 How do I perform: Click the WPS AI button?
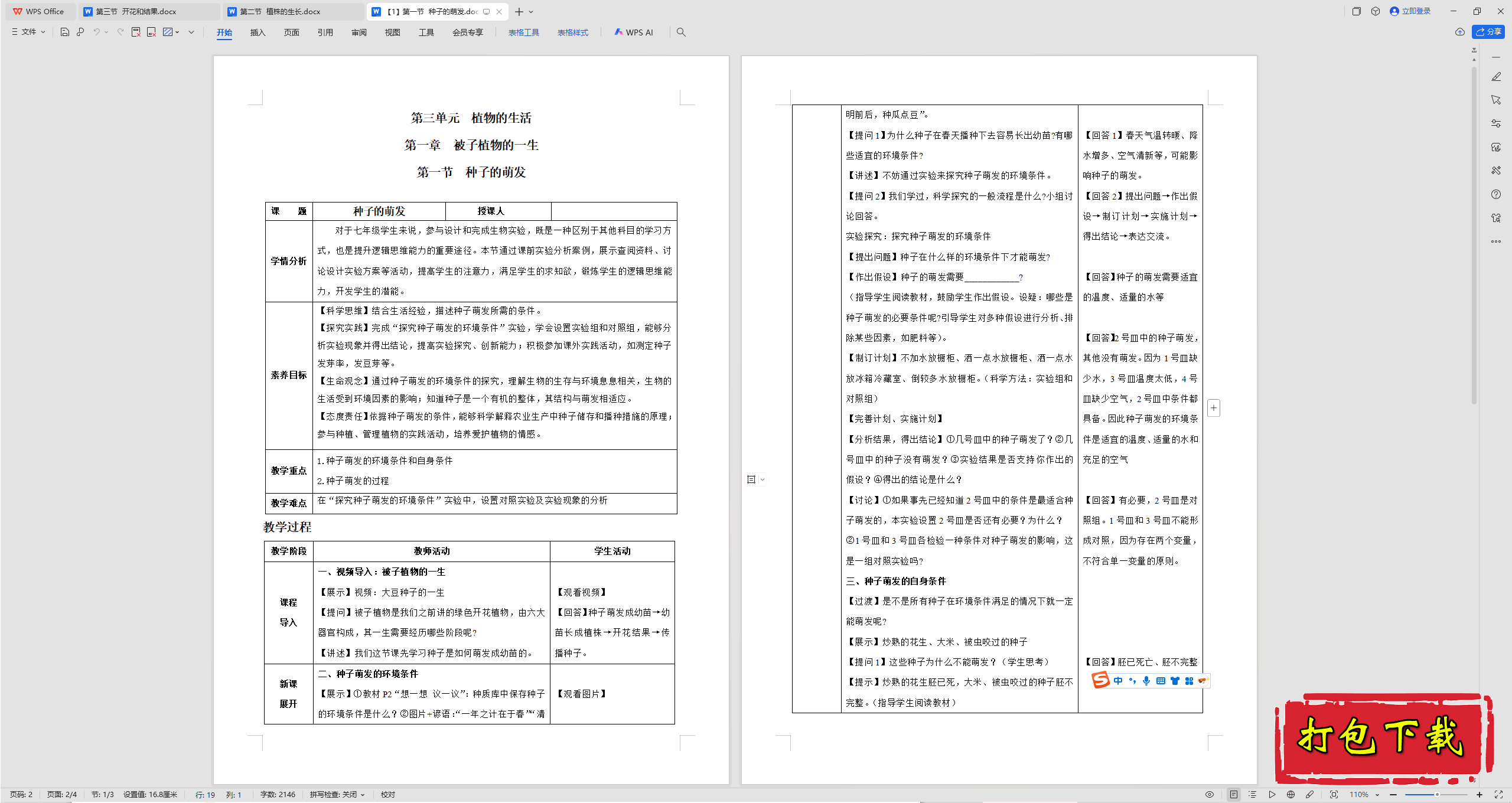pos(634,32)
